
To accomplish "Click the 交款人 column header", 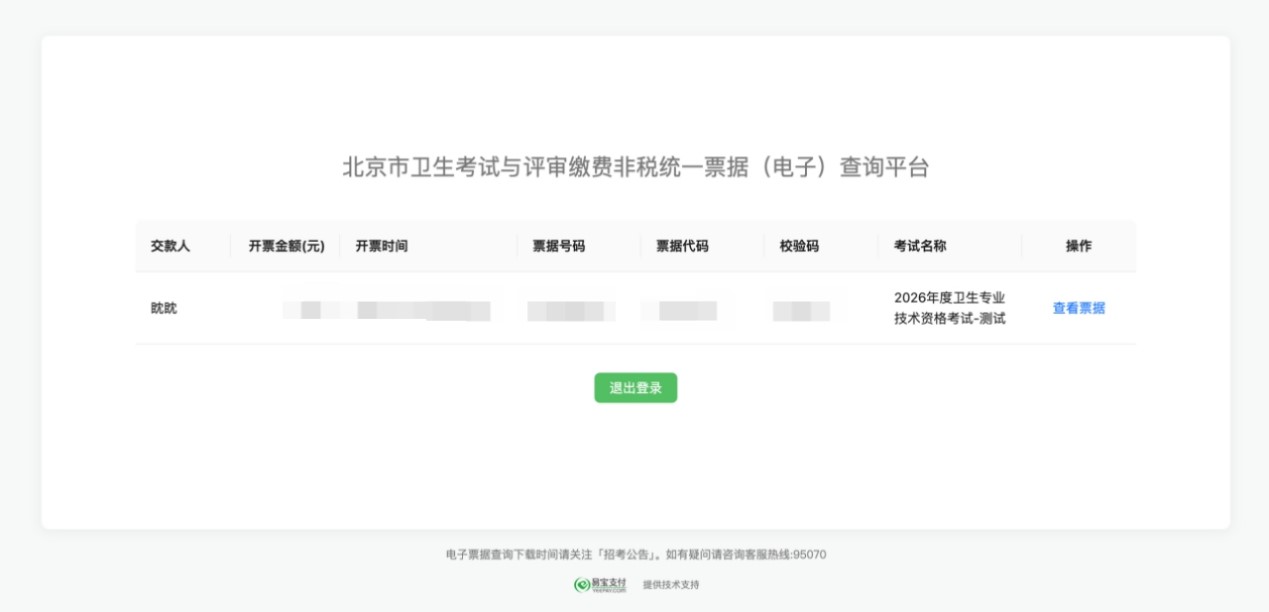I will click(170, 246).
